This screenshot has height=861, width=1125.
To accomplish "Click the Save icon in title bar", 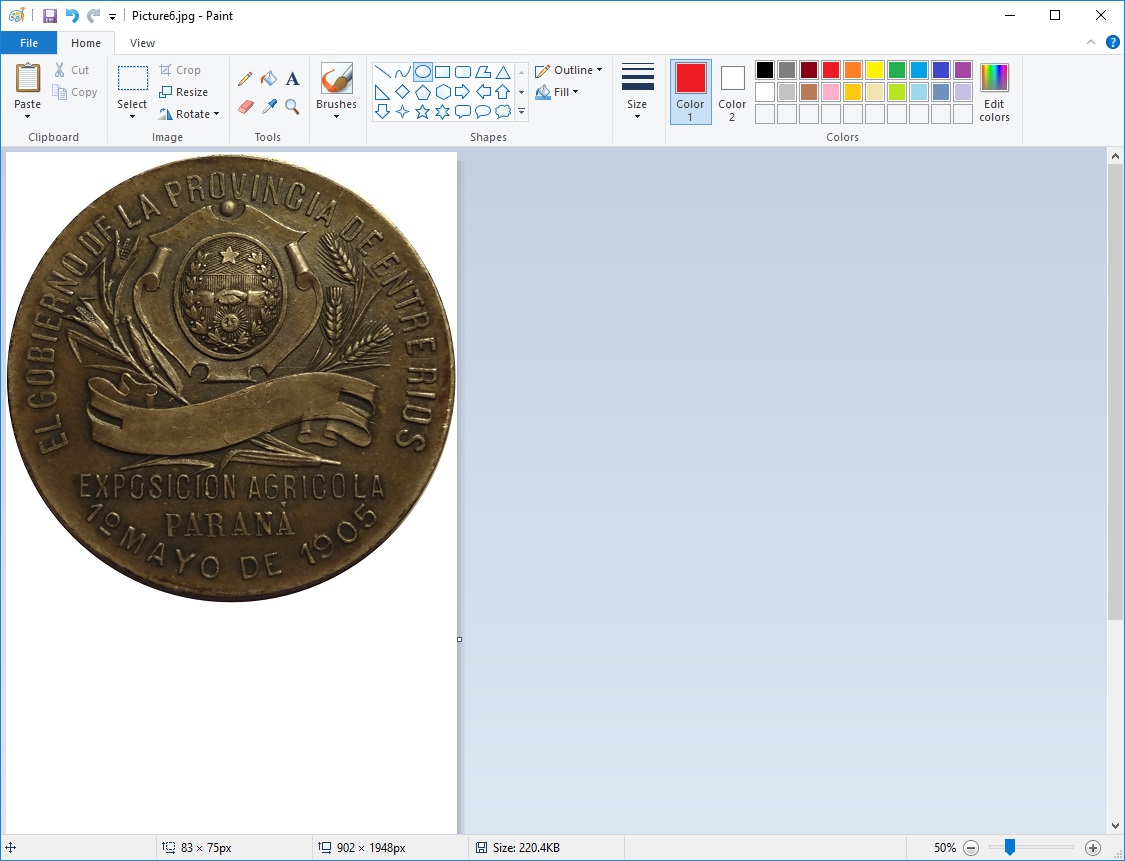I will coord(50,16).
